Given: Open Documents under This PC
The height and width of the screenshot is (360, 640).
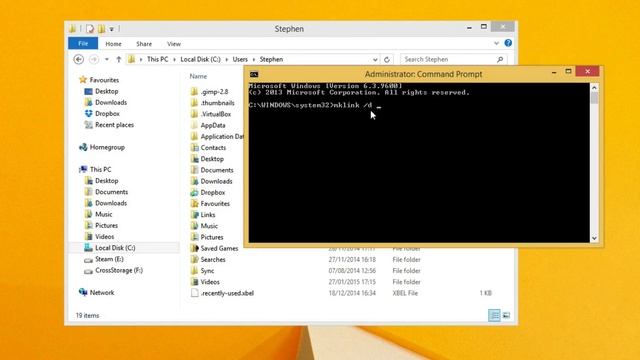Looking at the screenshot, I should pos(111,192).
